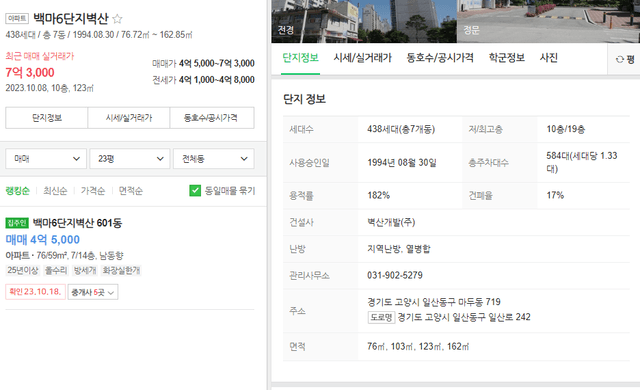The height and width of the screenshot is (390, 640).
Task: Open the 사진 tab
Action: [549, 58]
